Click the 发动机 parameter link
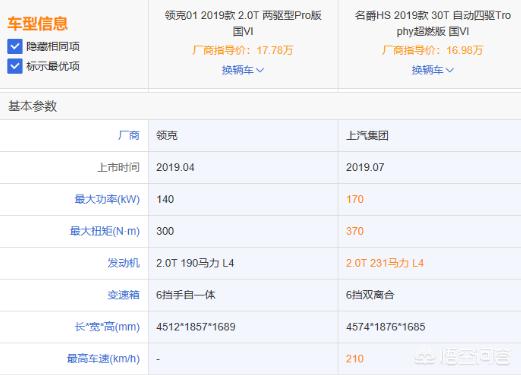Screen dimensions: 521x375 point(123,263)
